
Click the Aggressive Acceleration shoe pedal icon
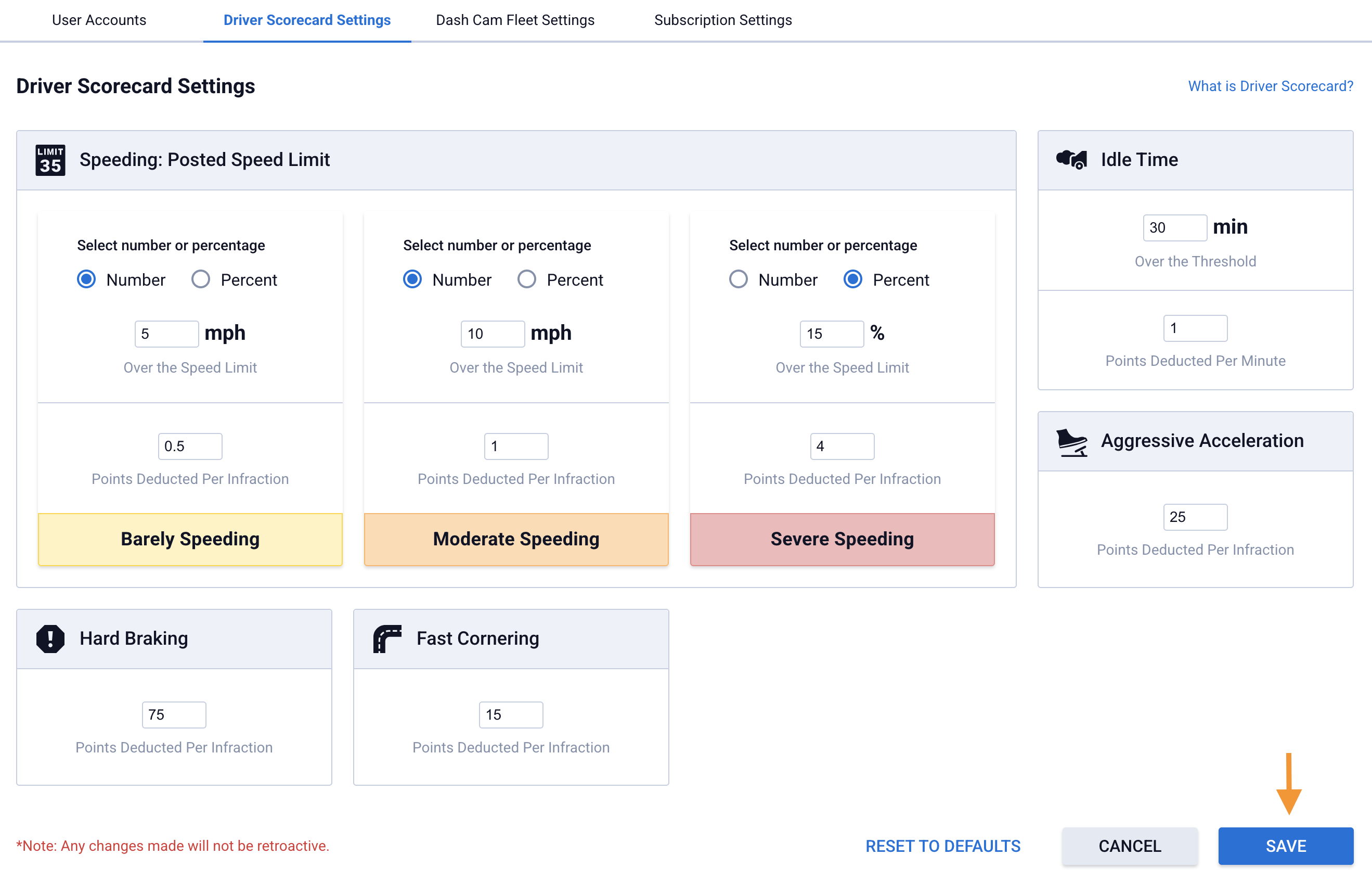point(1071,442)
